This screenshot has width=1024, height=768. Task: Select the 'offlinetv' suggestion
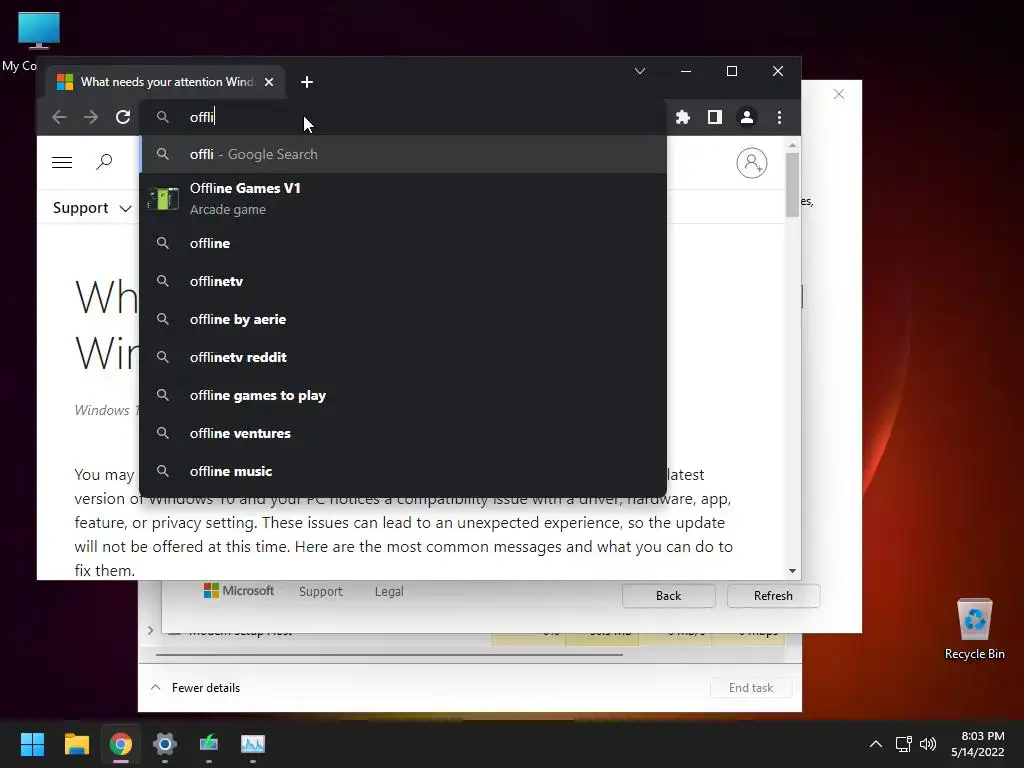pyautogui.click(x=403, y=281)
